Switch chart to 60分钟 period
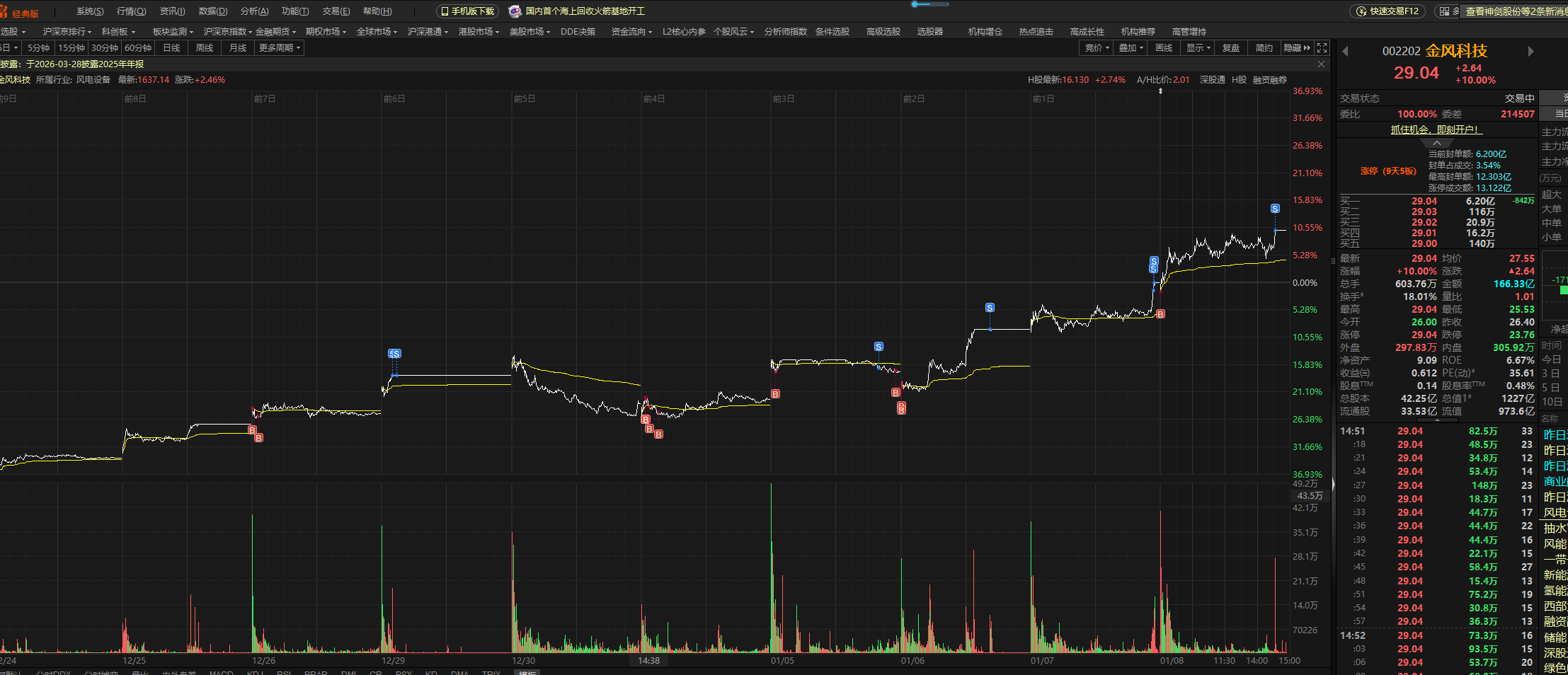The width and height of the screenshot is (1568, 675). (x=138, y=48)
